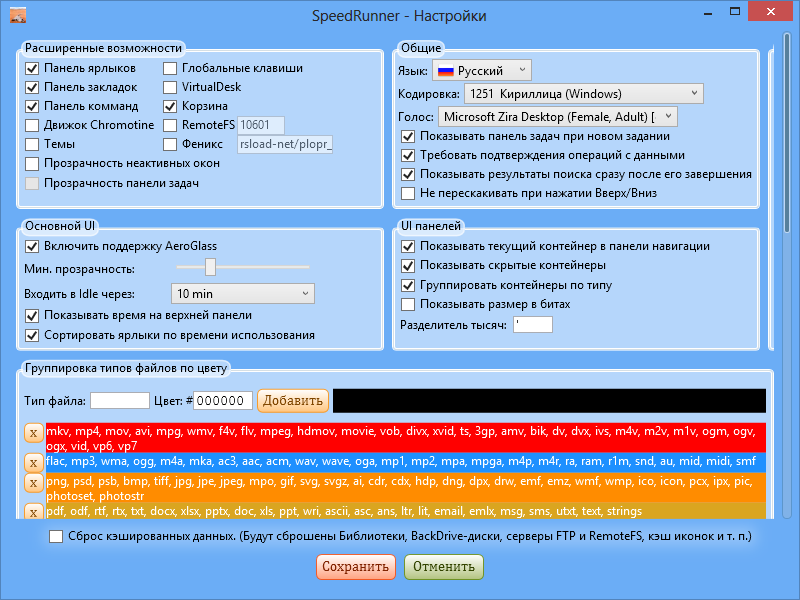
Task: Remove the pdf documents file types group
Action: point(33,512)
